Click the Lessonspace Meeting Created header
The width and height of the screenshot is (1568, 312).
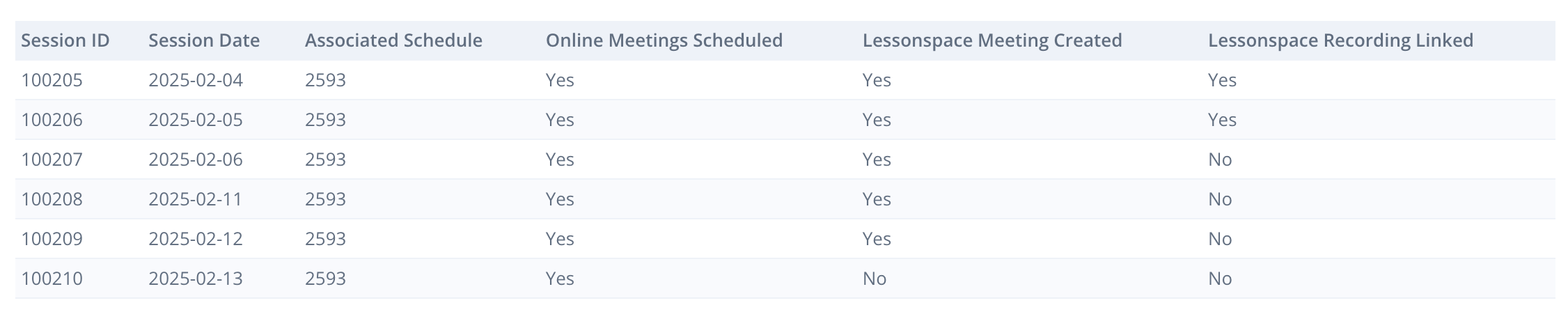tap(992, 40)
